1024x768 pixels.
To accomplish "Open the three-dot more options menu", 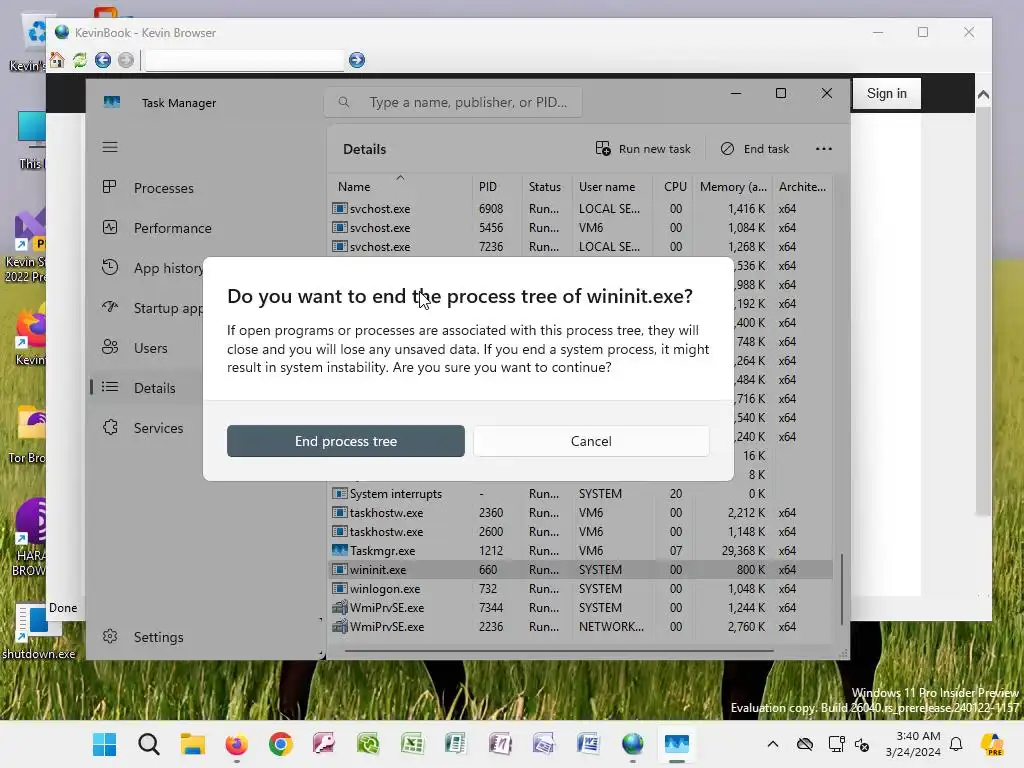I will coord(824,149).
